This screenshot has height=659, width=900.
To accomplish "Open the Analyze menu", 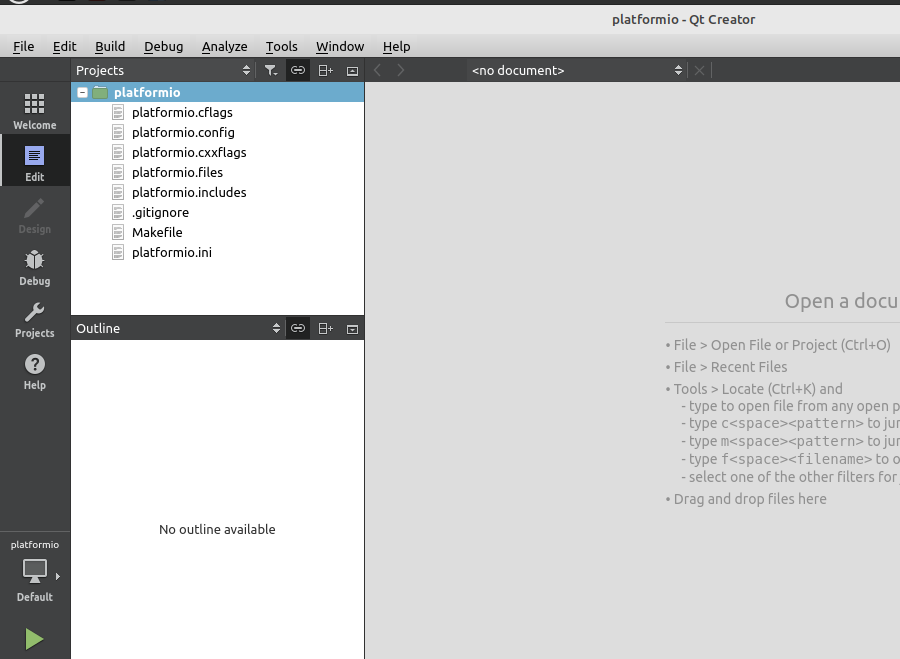I will click(x=224, y=46).
